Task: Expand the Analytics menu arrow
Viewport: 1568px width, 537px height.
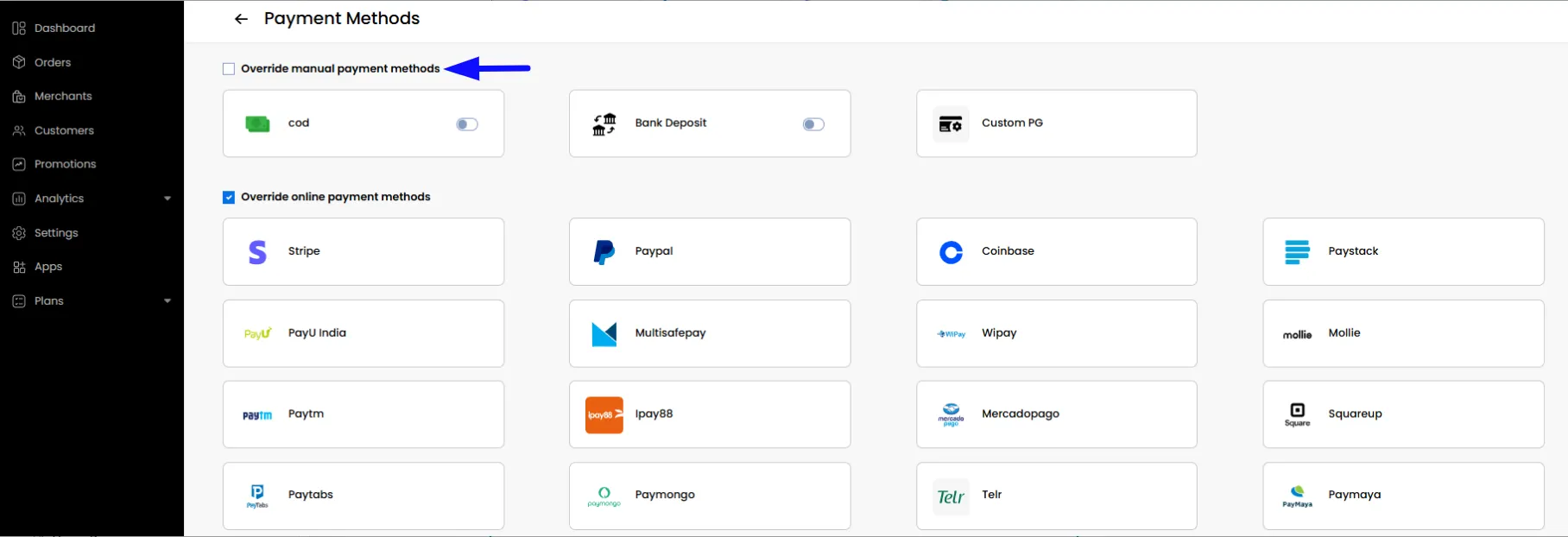Action: tap(168, 199)
